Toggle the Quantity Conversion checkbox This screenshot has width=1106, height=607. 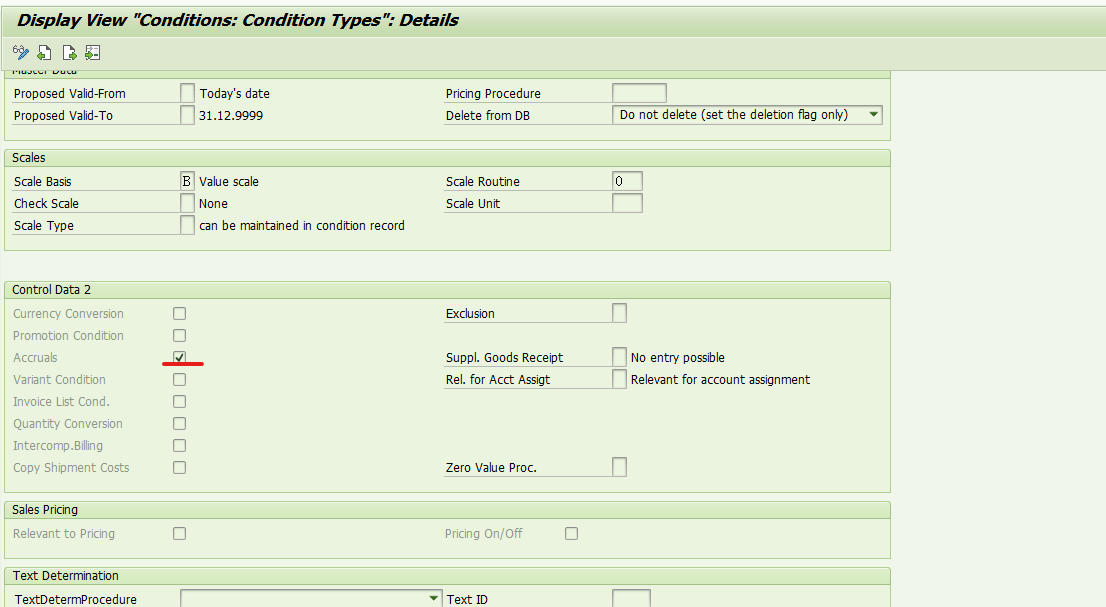[x=180, y=424]
